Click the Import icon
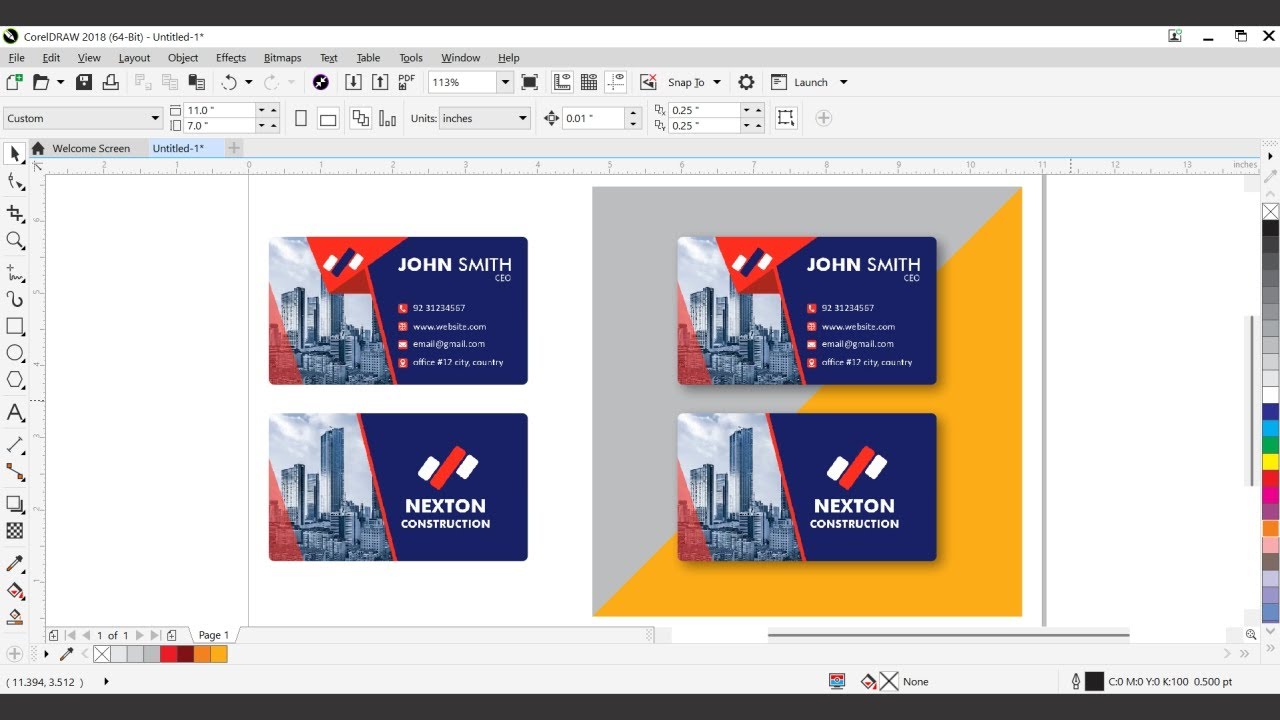This screenshot has width=1280, height=720. pos(353,82)
